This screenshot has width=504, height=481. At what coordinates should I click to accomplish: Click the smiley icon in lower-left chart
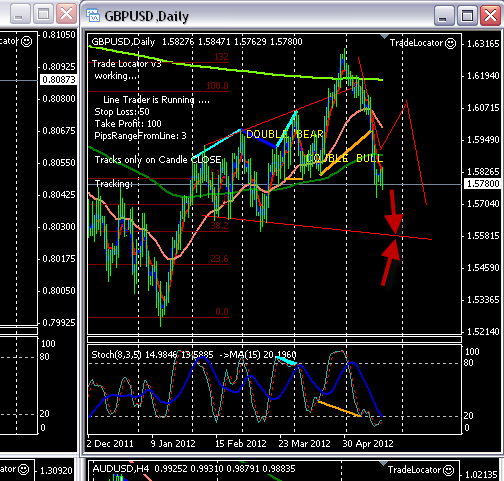(24, 469)
